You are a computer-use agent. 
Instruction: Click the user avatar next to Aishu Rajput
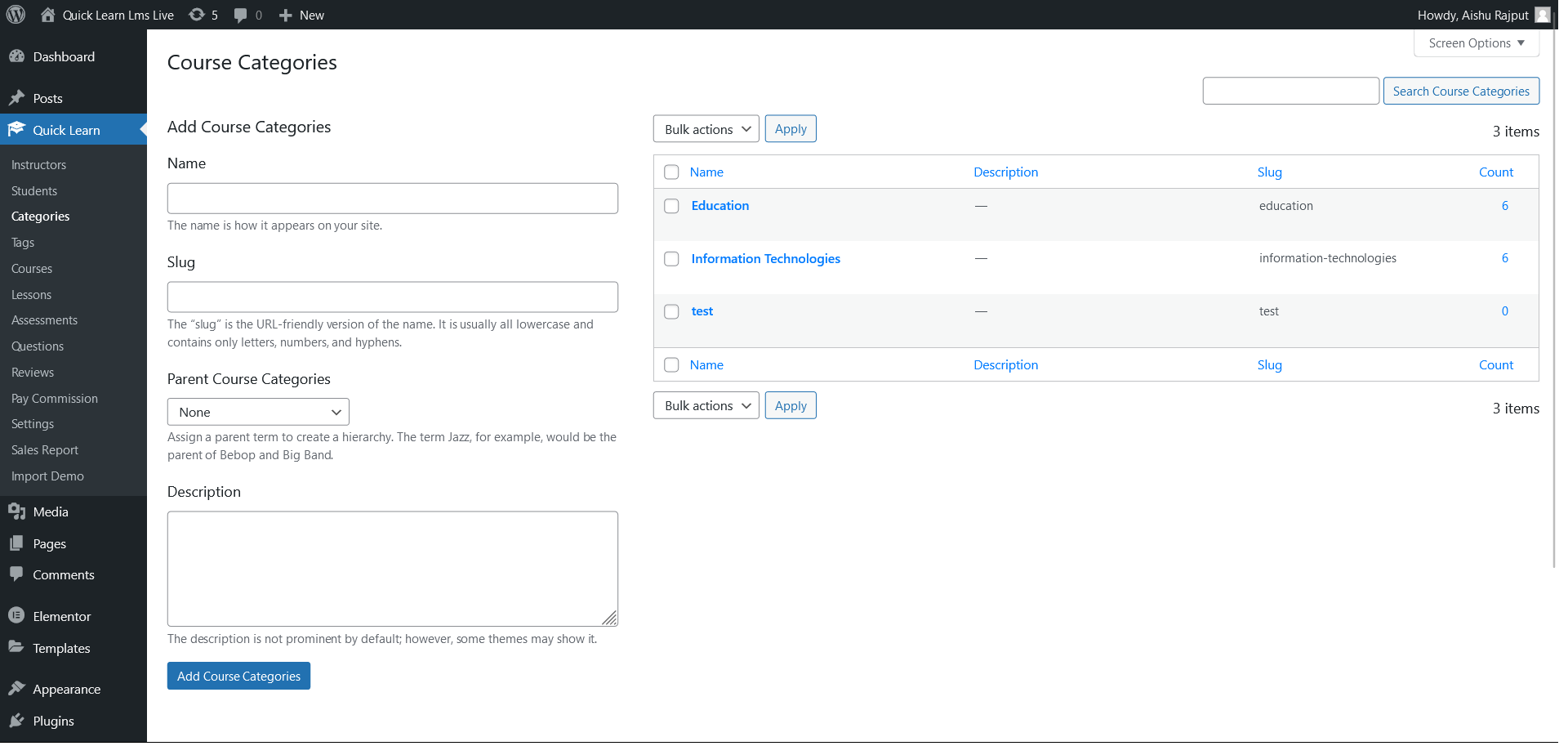[1543, 15]
